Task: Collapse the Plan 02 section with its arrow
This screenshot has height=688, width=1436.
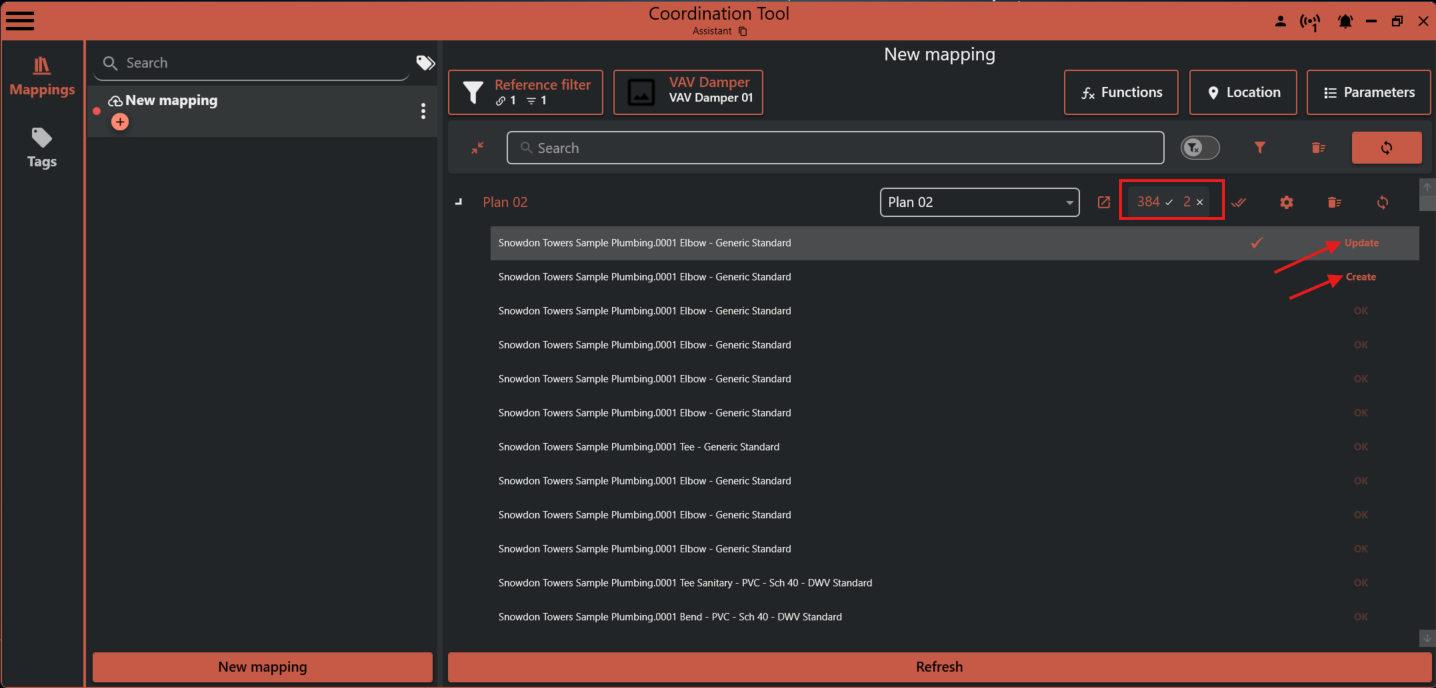Action: pyautogui.click(x=458, y=201)
